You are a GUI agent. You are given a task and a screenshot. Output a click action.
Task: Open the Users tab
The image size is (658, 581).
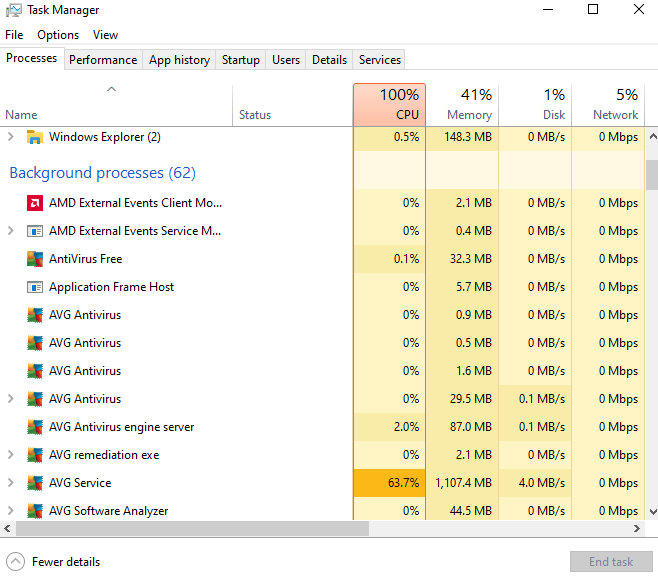pos(286,60)
